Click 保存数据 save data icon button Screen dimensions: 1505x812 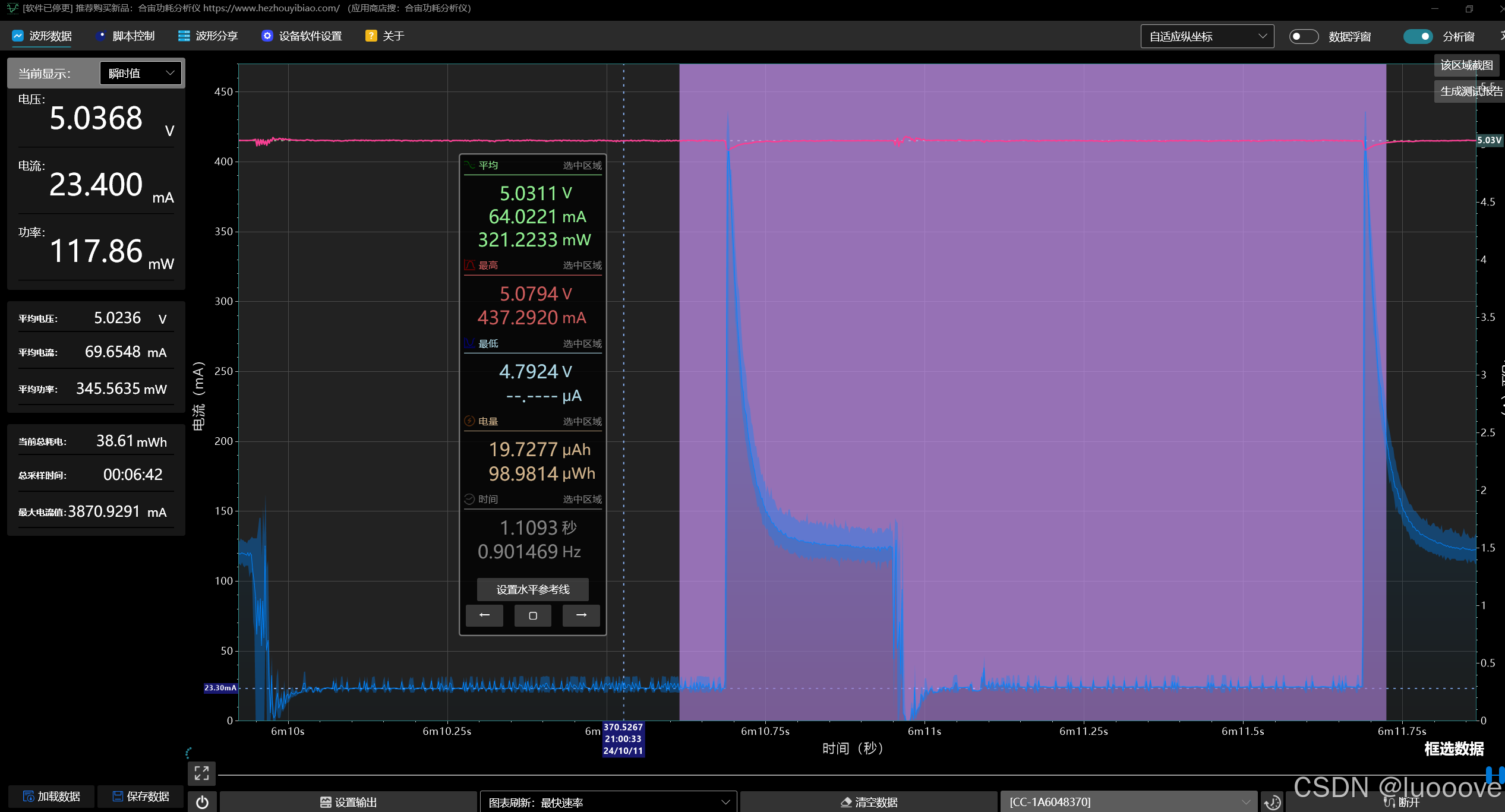[141, 797]
